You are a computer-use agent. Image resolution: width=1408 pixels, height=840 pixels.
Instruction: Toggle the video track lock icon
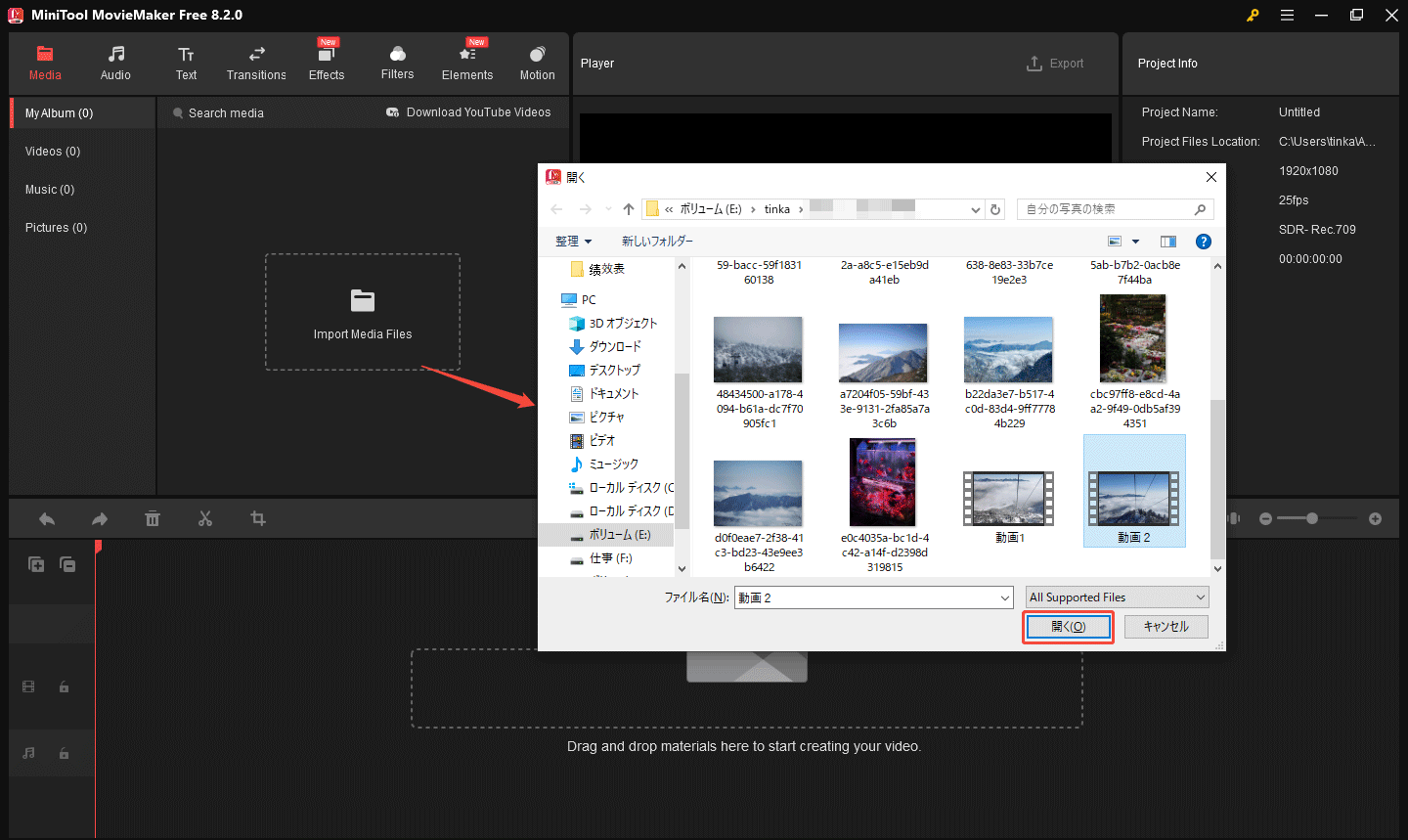coord(65,687)
